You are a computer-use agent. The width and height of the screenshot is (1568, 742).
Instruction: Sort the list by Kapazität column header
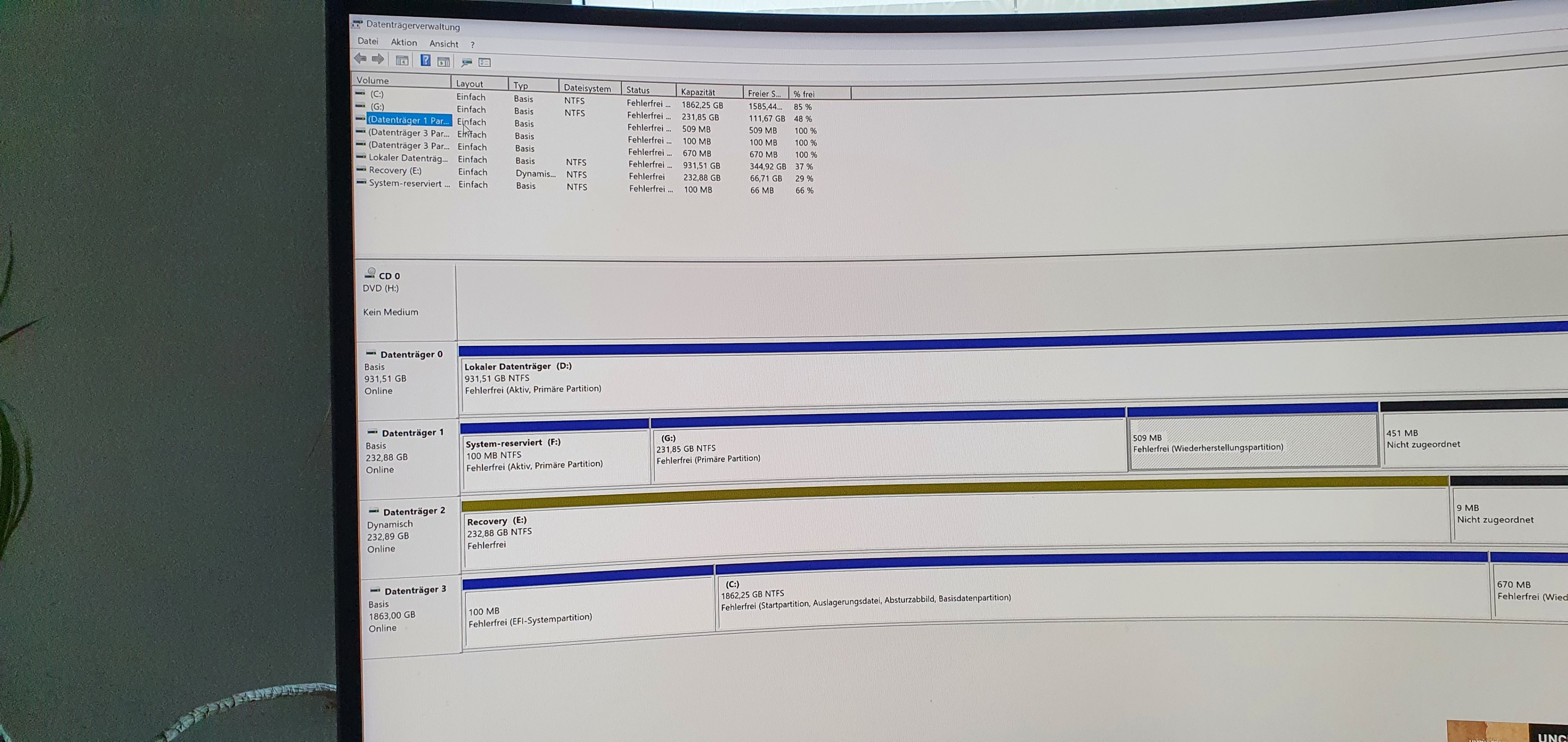(697, 93)
